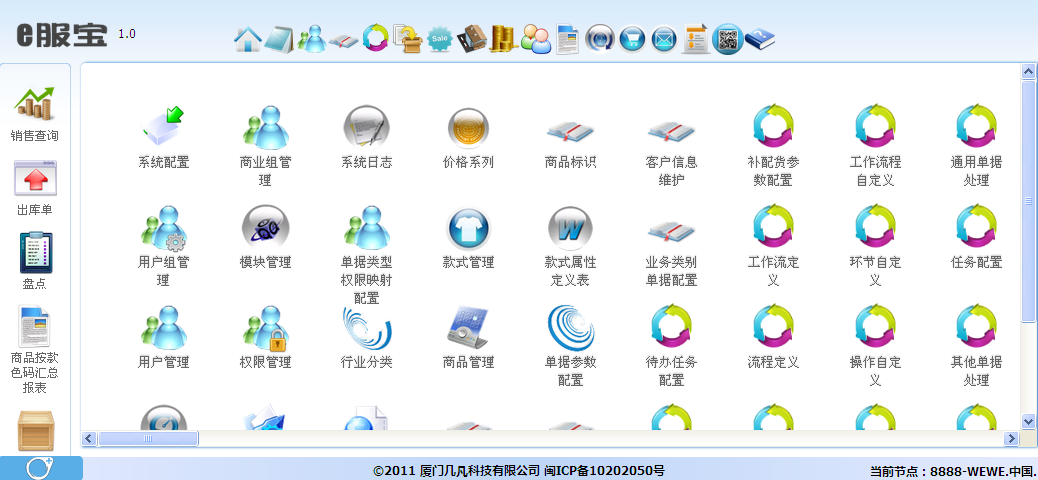Click the circular button at bottom-left sidebar
Screen dimensions: 1038x480
(40, 468)
